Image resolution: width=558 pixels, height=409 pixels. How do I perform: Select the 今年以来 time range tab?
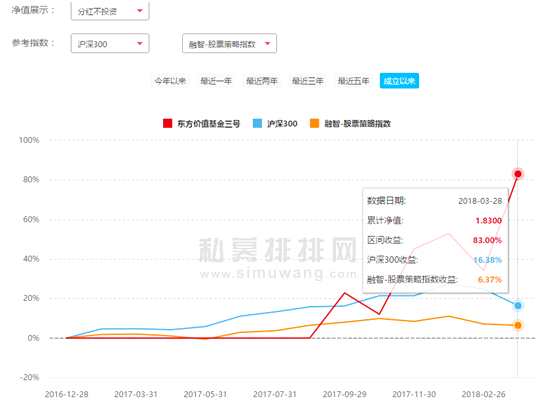coord(170,81)
